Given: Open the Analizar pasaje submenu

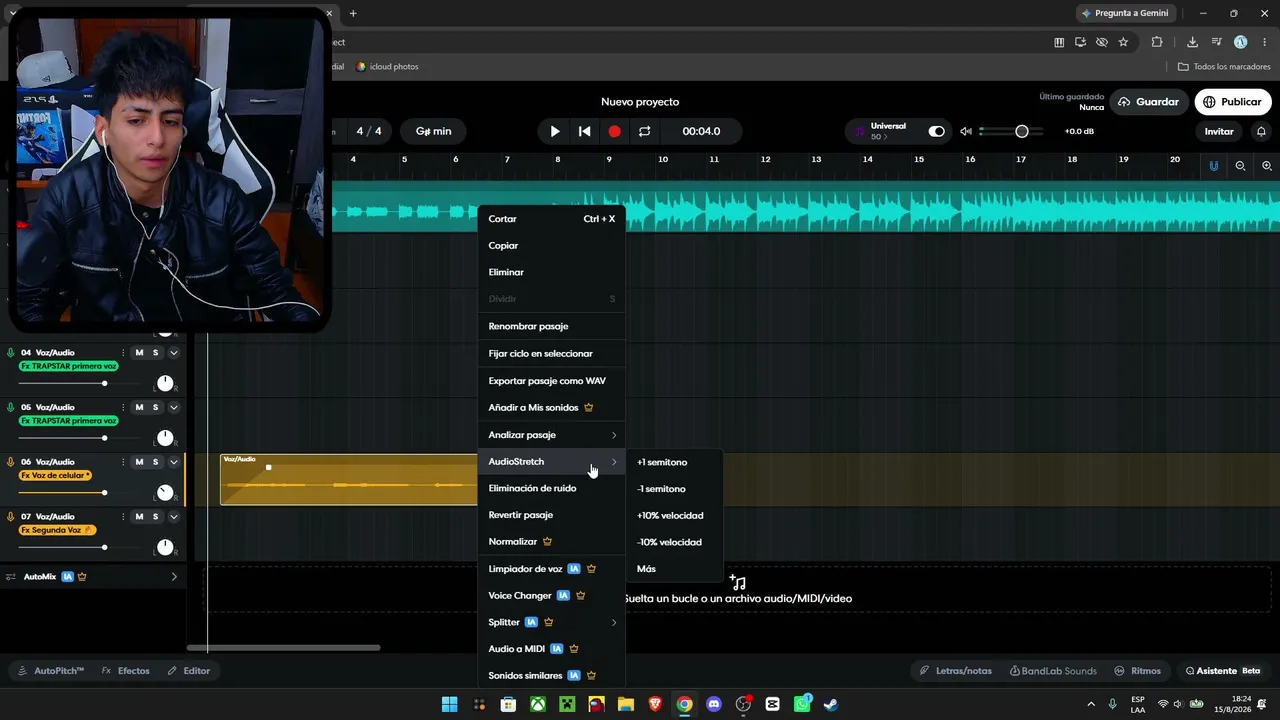Looking at the screenshot, I should (551, 435).
